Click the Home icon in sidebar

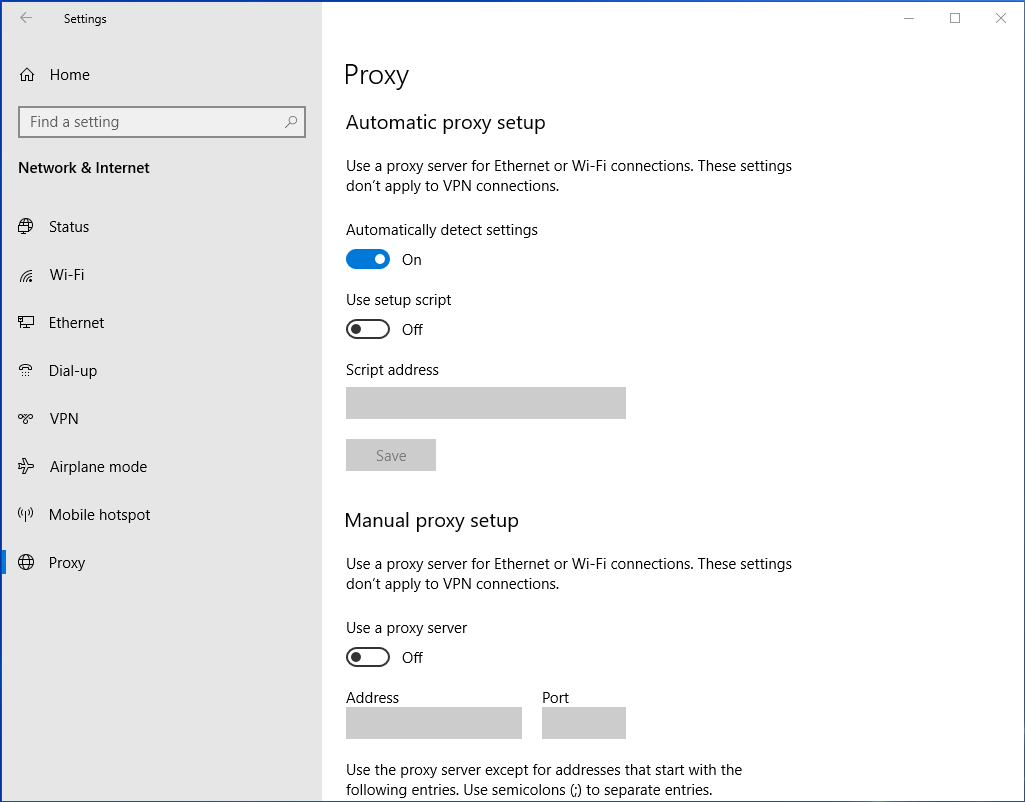[27, 75]
